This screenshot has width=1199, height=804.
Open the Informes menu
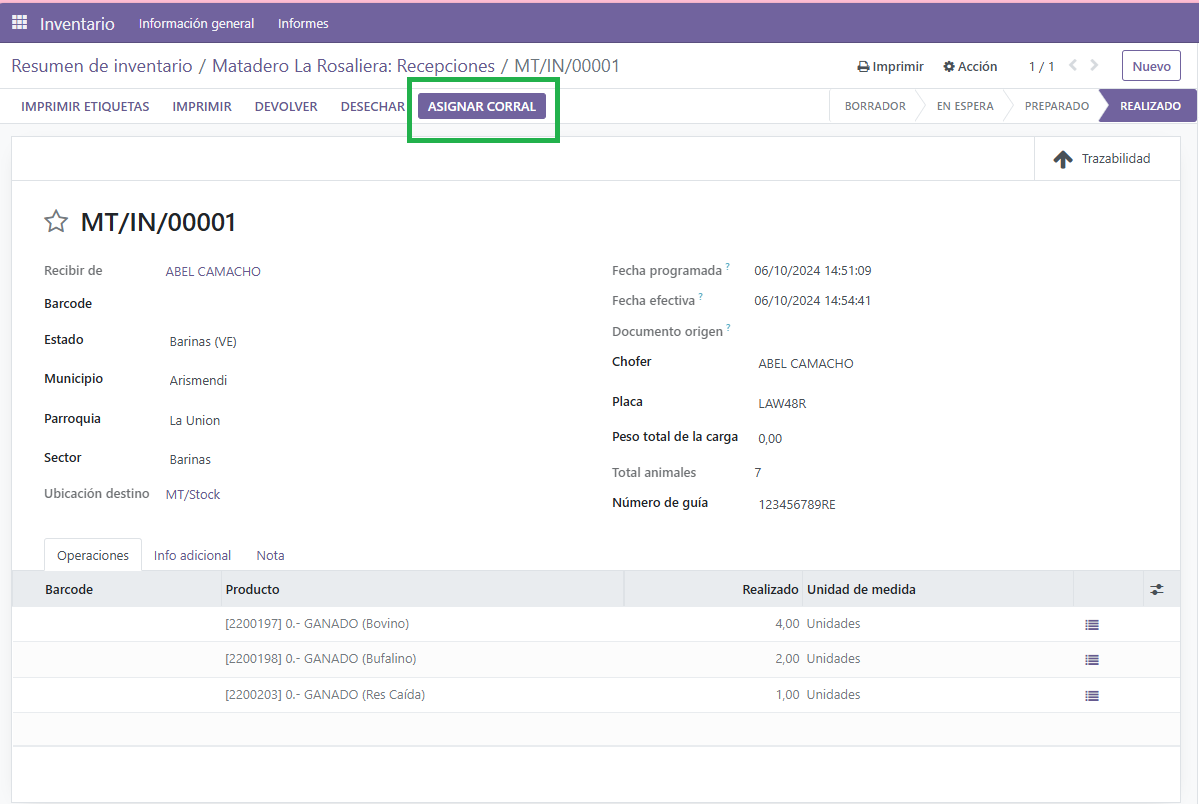303,24
